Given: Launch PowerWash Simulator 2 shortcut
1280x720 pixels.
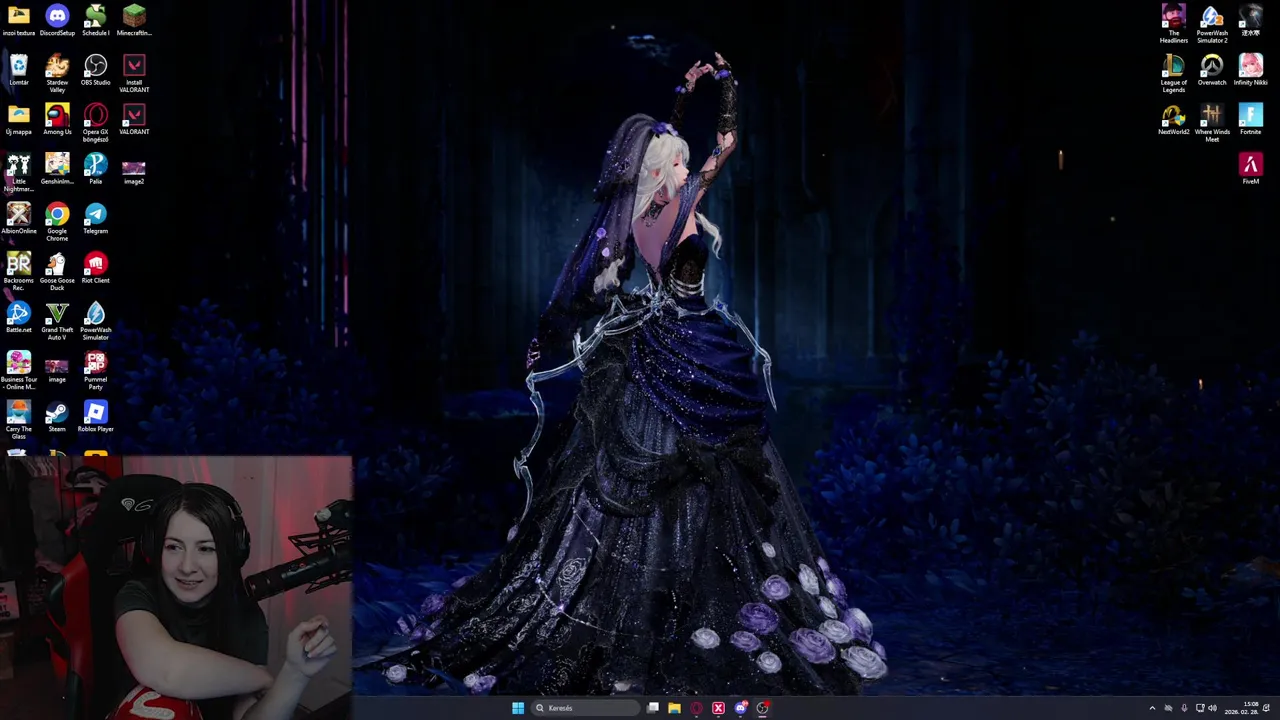Looking at the screenshot, I should pos(1212,24).
